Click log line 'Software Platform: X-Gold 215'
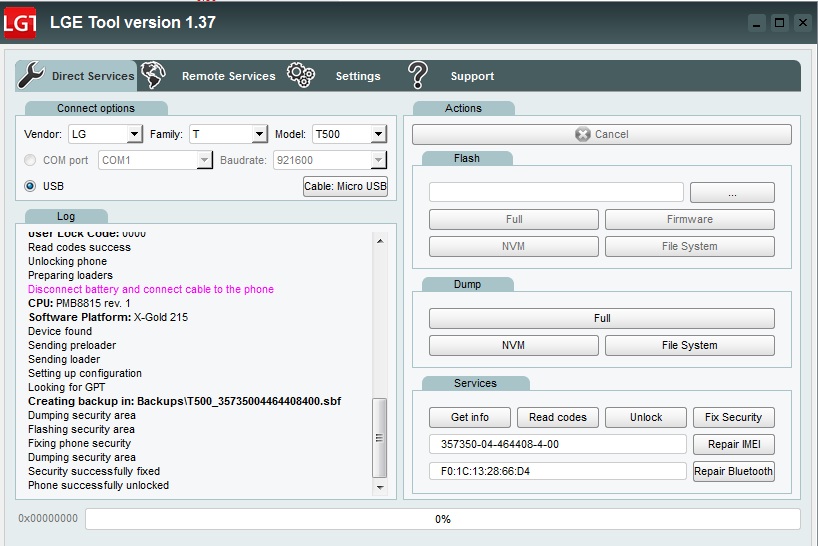 click(x=108, y=317)
